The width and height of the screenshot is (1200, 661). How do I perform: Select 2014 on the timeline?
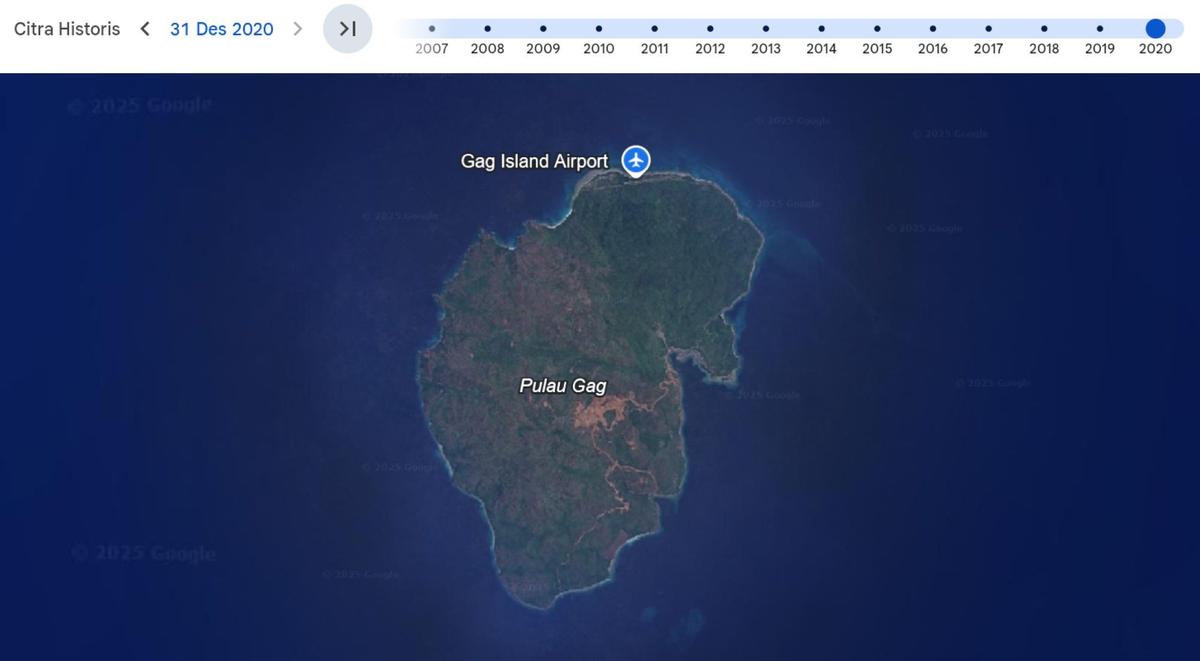pos(821,29)
